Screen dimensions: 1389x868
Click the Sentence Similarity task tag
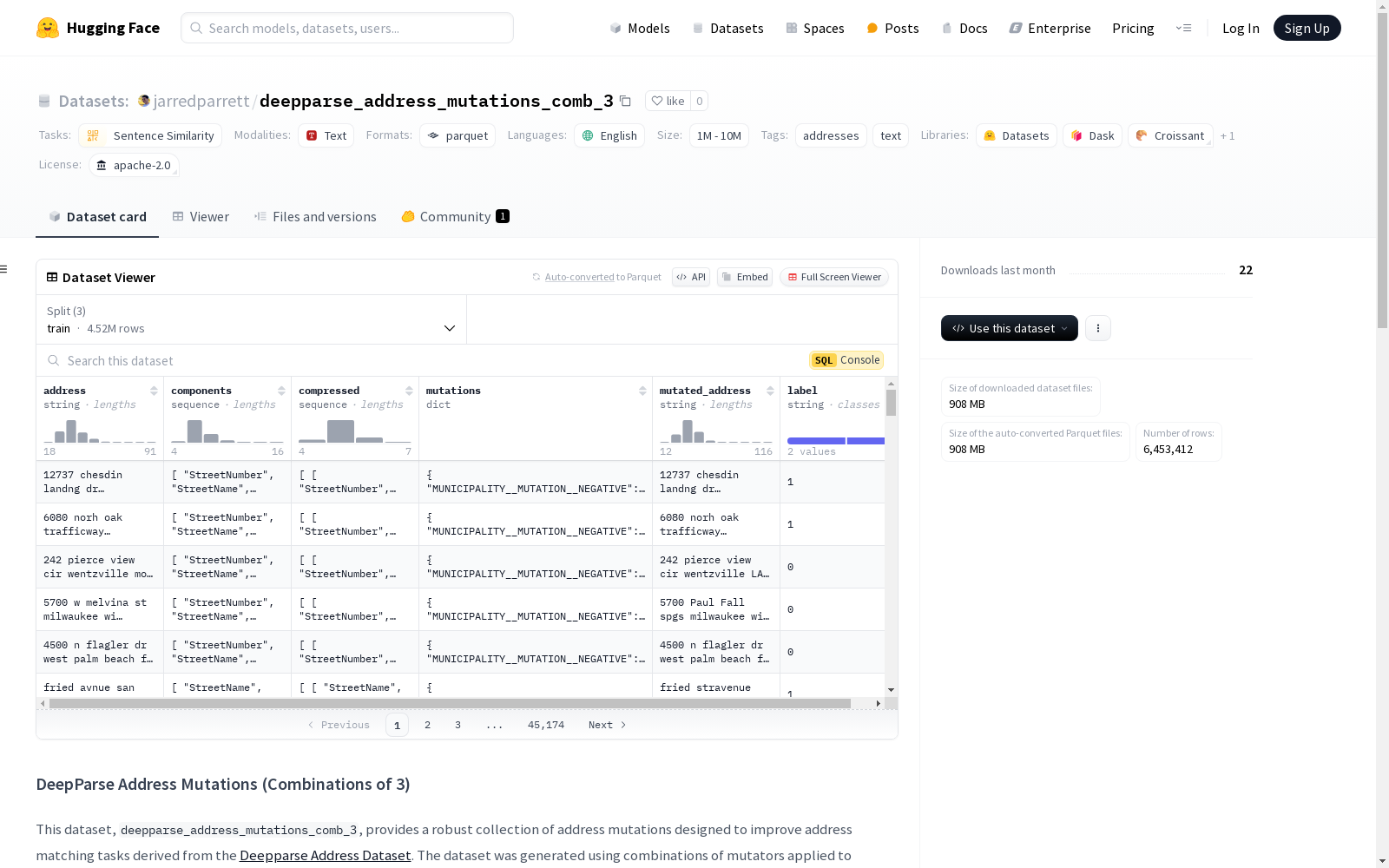click(x=150, y=135)
